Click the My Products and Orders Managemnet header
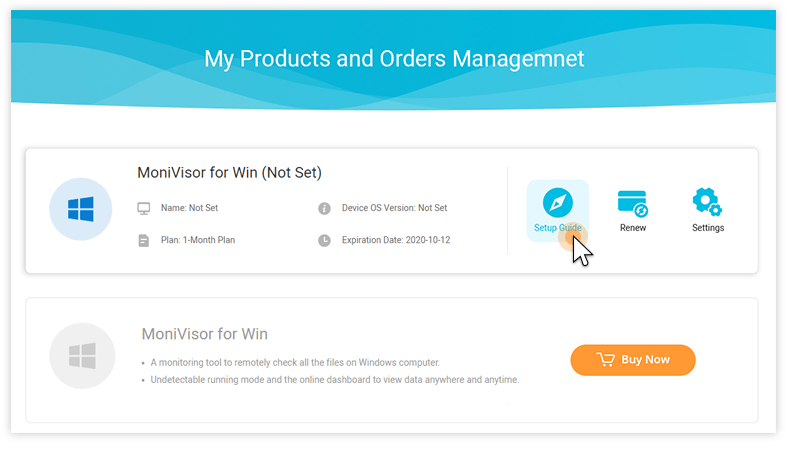788x449 pixels. [394, 59]
